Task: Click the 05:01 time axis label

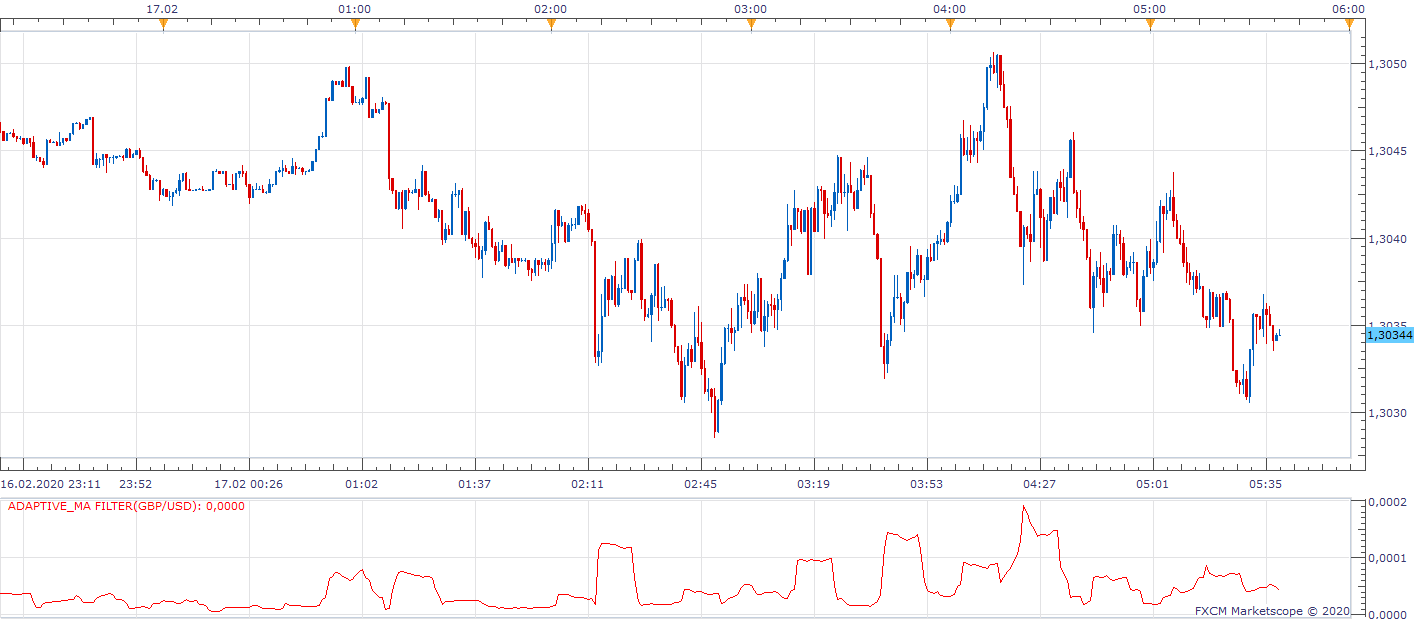Action: coord(1153,484)
